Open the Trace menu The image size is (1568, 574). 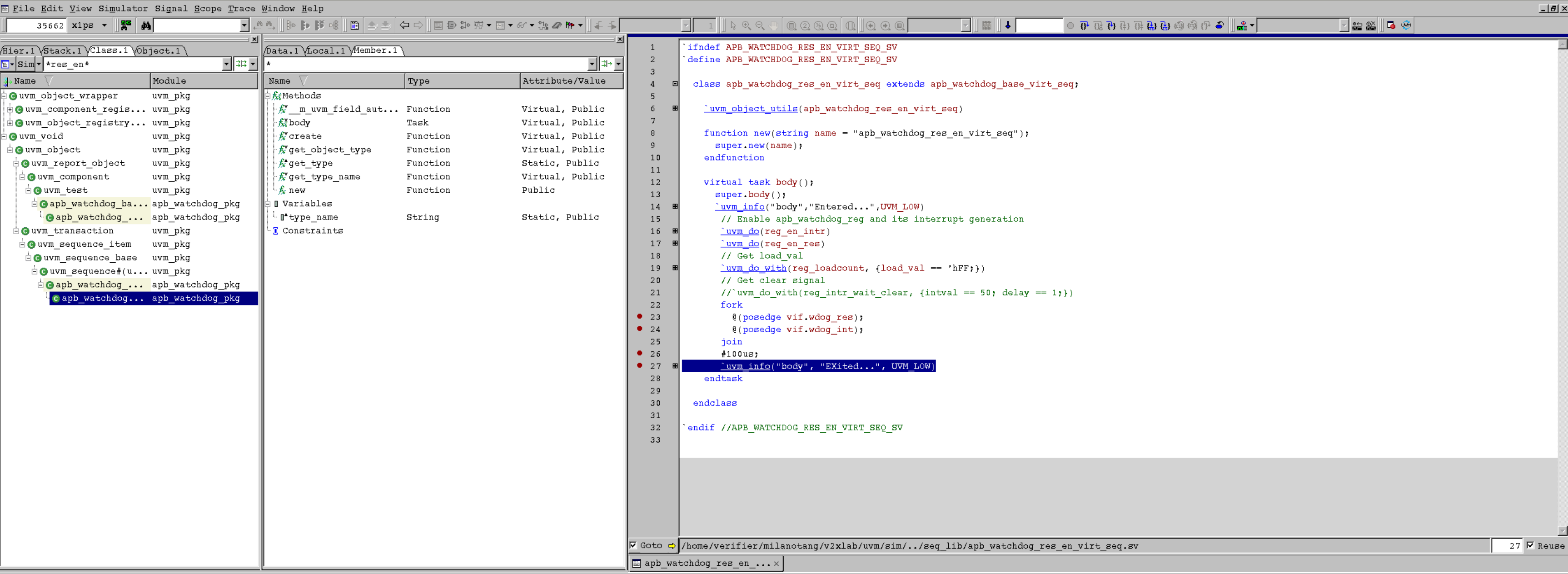click(x=242, y=9)
